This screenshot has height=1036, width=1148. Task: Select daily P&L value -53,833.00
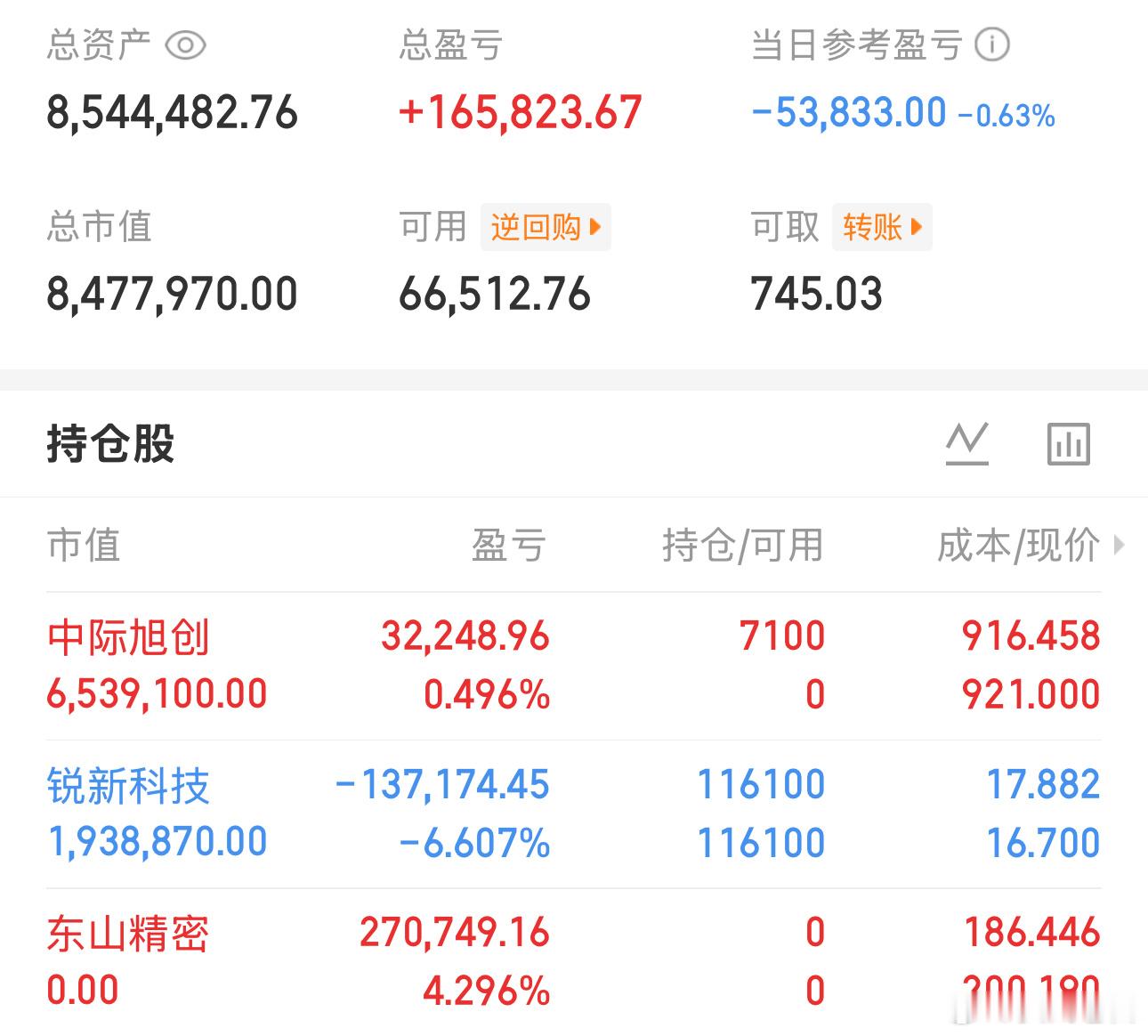[x=849, y=113]
